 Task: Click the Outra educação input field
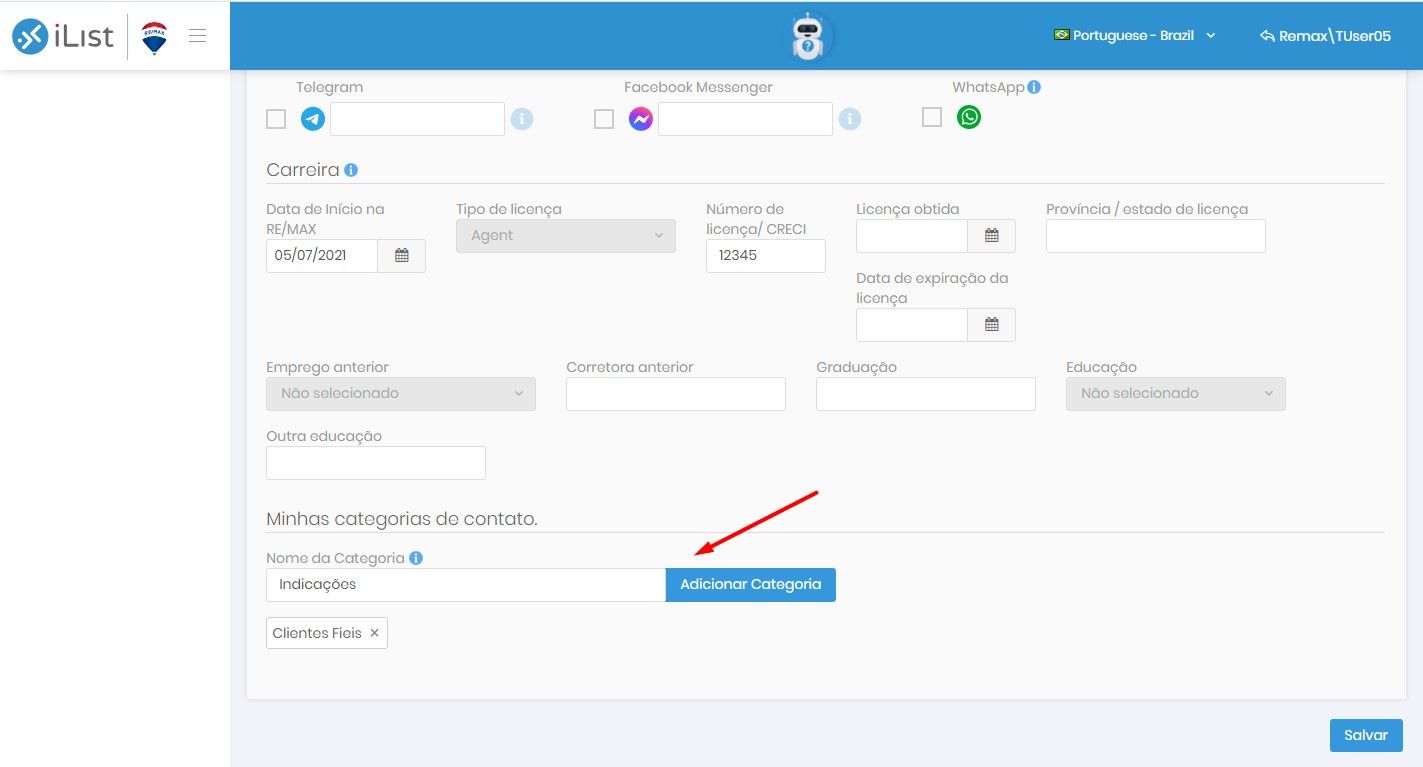pos(376,463)
